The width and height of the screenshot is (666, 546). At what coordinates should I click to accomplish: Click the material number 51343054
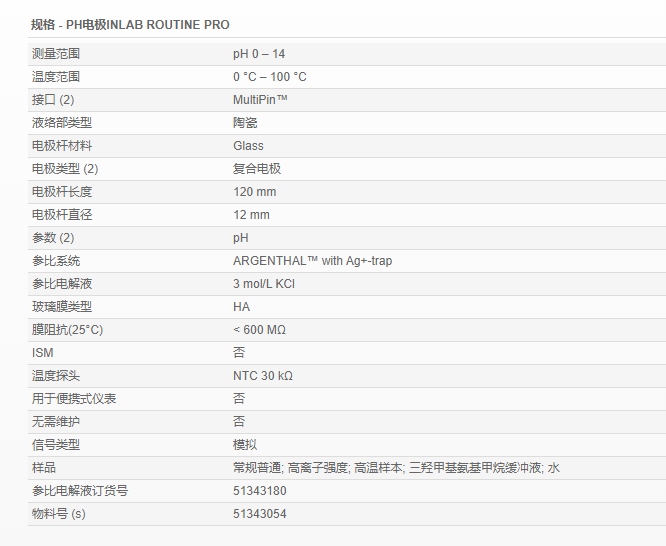(259, 514)
